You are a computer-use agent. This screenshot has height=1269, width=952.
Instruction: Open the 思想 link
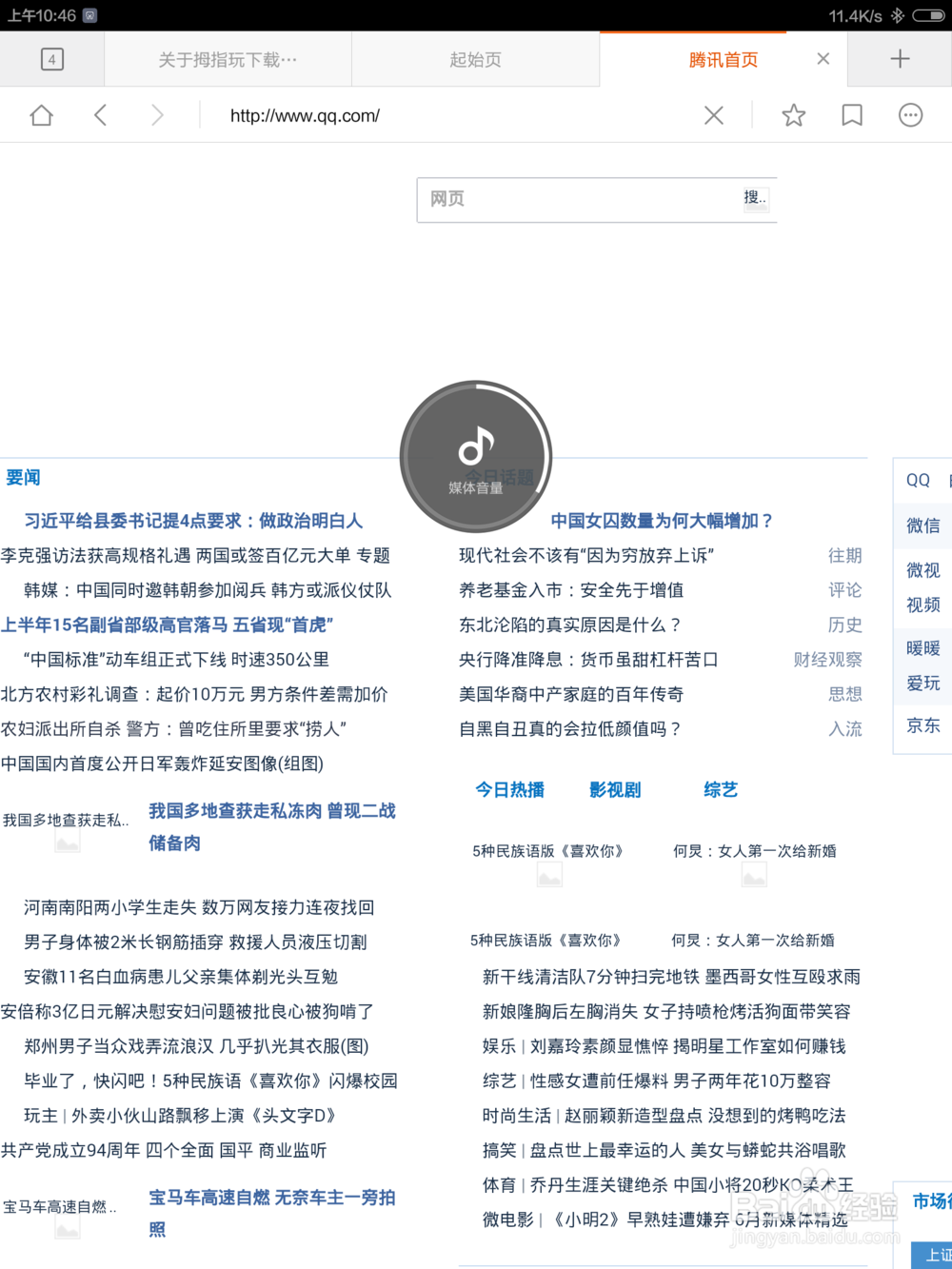(x=845, y=694)
